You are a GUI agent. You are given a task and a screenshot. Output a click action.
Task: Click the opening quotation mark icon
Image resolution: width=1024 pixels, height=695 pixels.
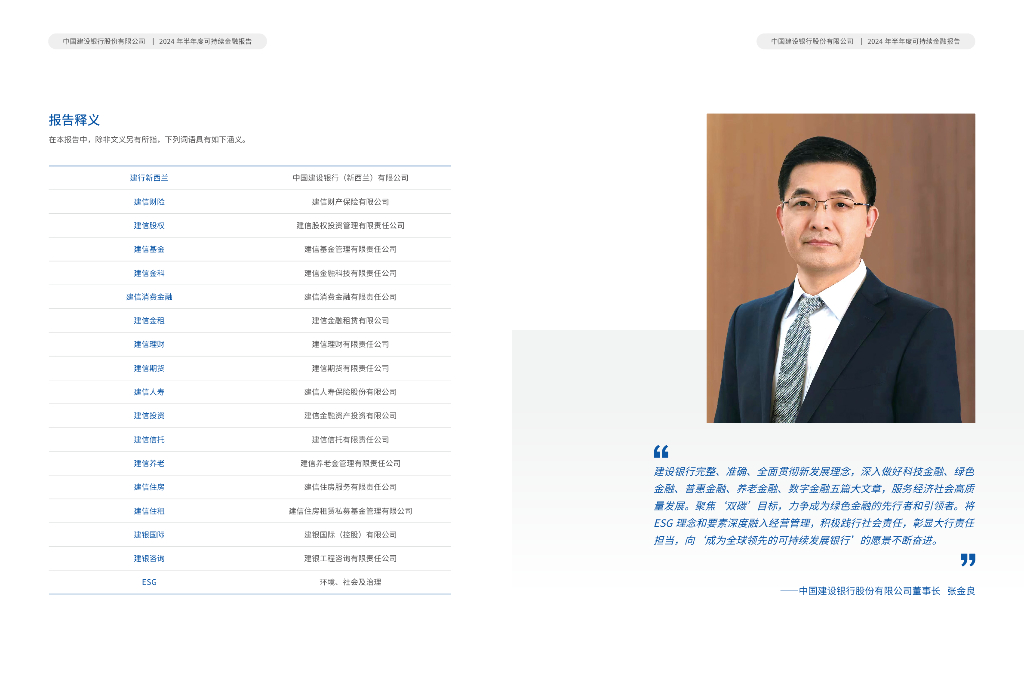(661, 451)
